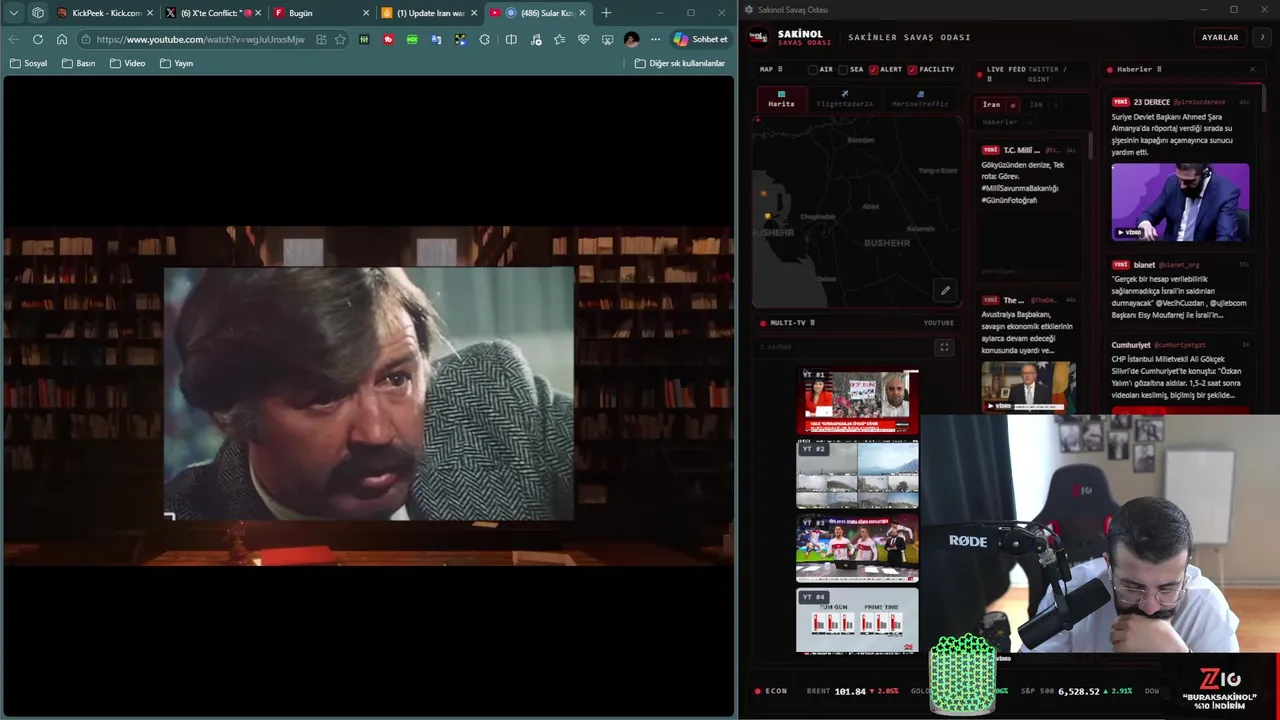Click the MAP panel drag handle
The width and height of the screenshot is (1280, 720).
click(780, 69)
